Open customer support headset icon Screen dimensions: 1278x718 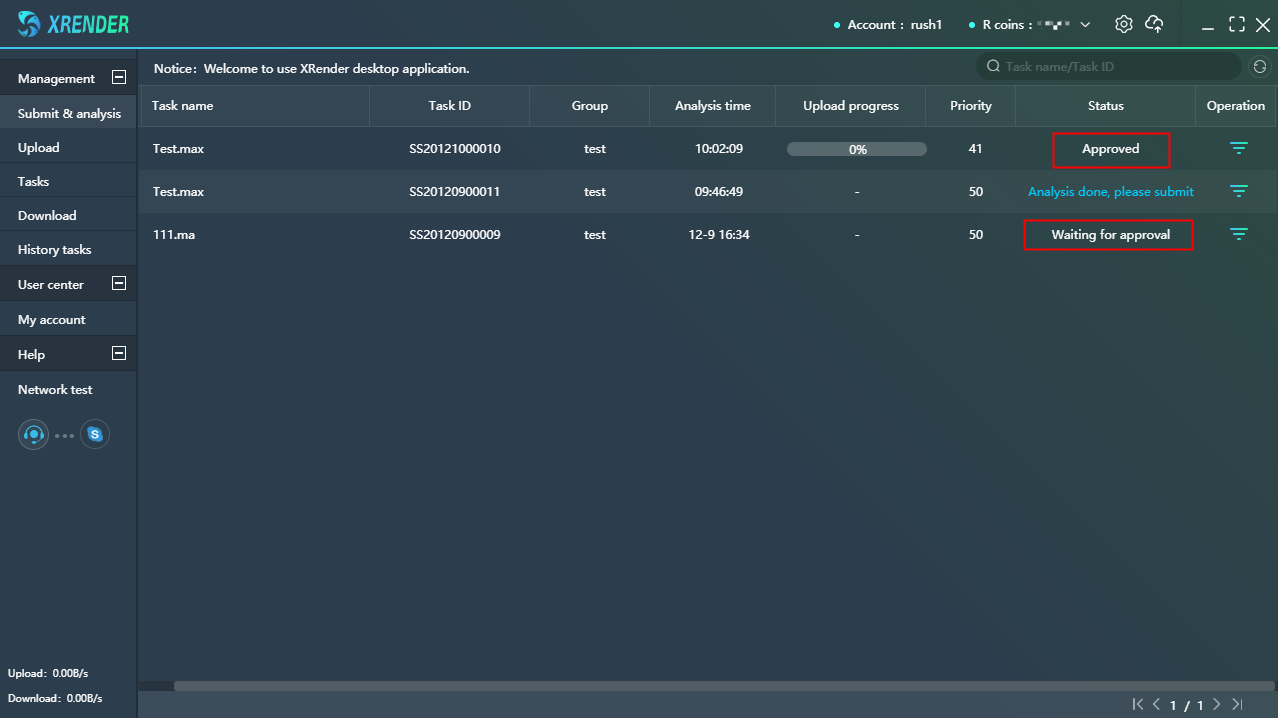point(33,435)
